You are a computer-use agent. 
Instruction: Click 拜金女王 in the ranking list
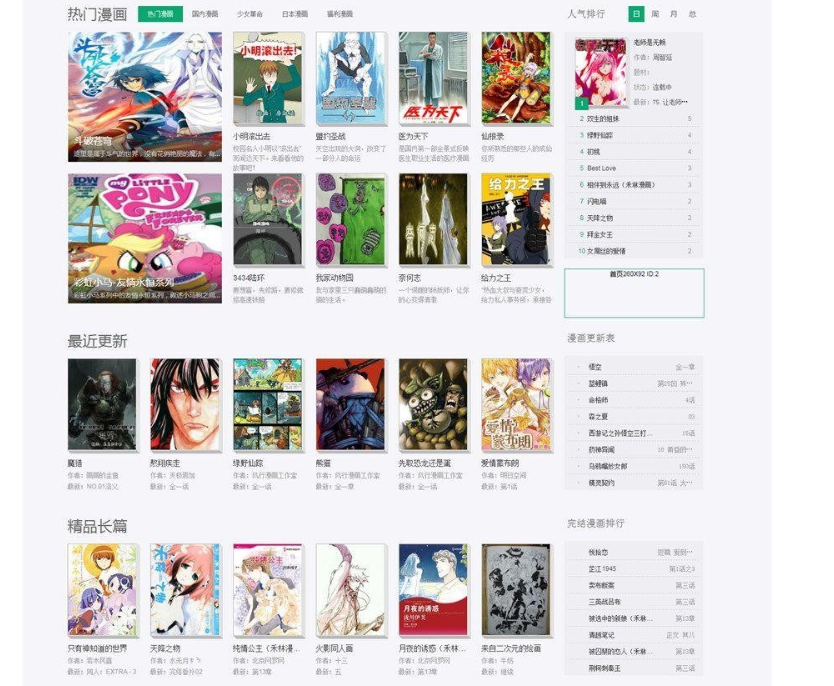600,234
